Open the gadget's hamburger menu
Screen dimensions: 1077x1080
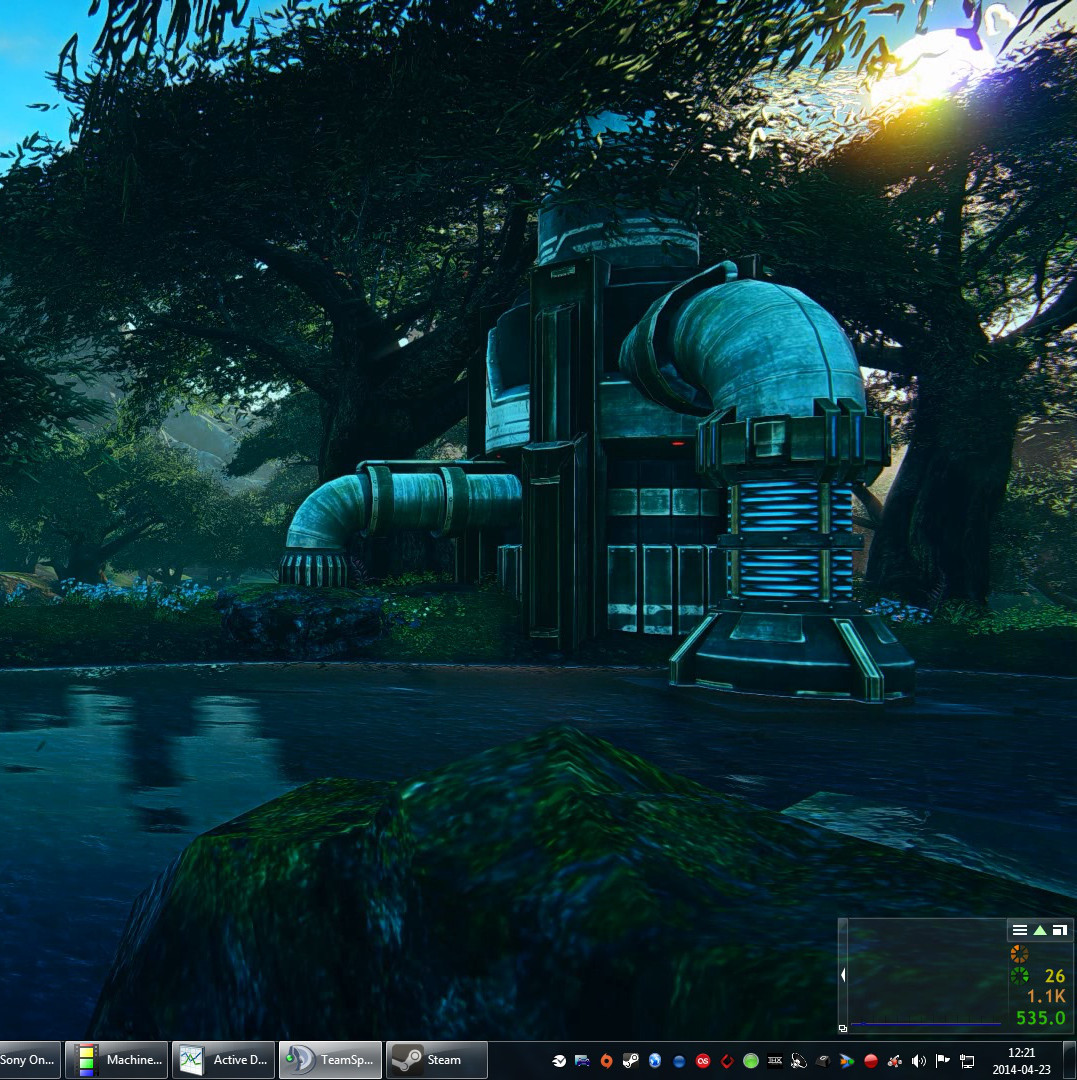point(1020,930)
